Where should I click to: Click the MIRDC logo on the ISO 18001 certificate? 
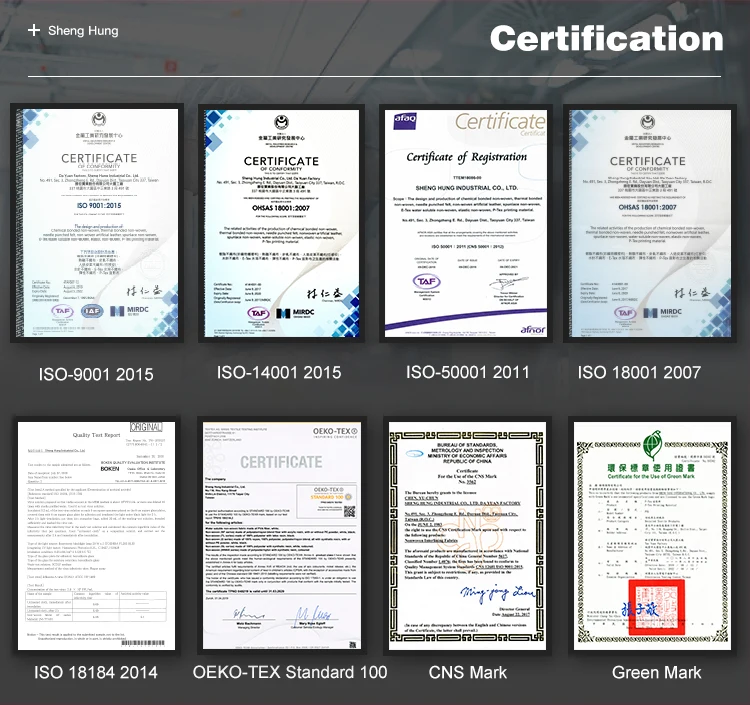coord(662,312)
